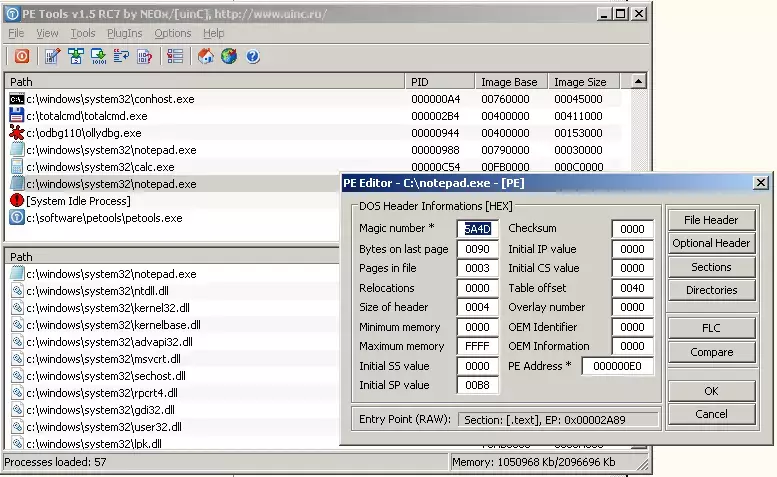Click the Maximum memory field showing FFFF
The height and width of the screenshot is (477, 777).
click(x=477, y=346)
